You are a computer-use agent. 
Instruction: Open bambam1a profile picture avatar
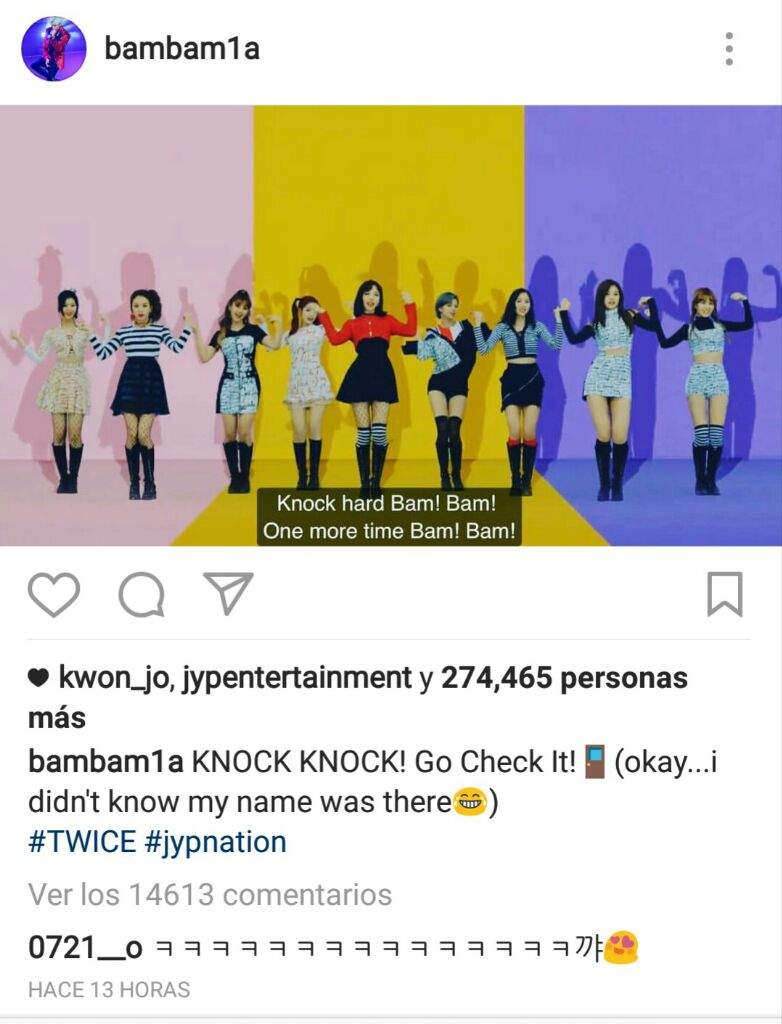pyautogui.click(x=54, y=49)
